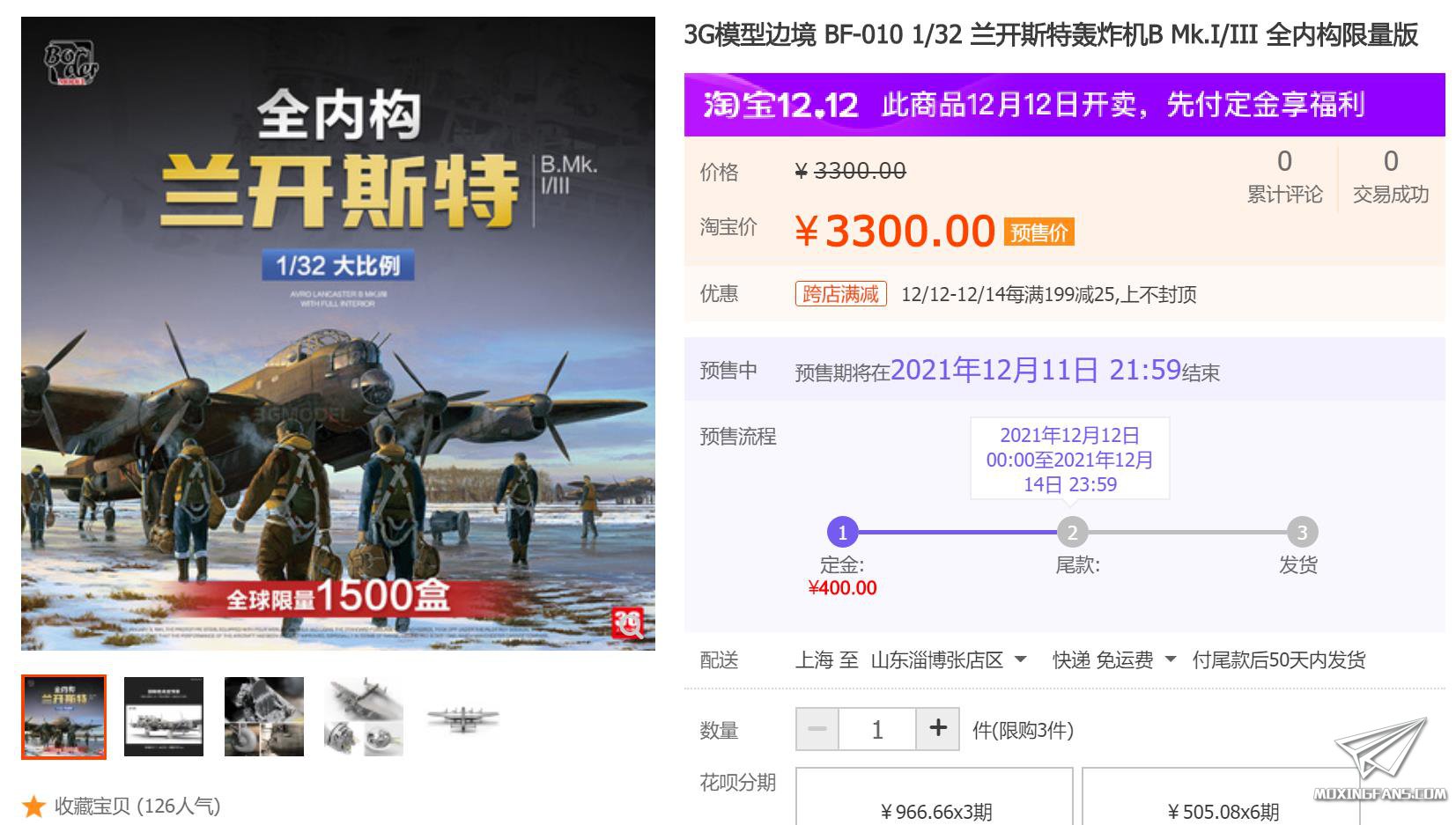Screen dimensions: 1456x825
Task: Select step 1 定金 circle in presale flow
Action: tap(842, 532)
